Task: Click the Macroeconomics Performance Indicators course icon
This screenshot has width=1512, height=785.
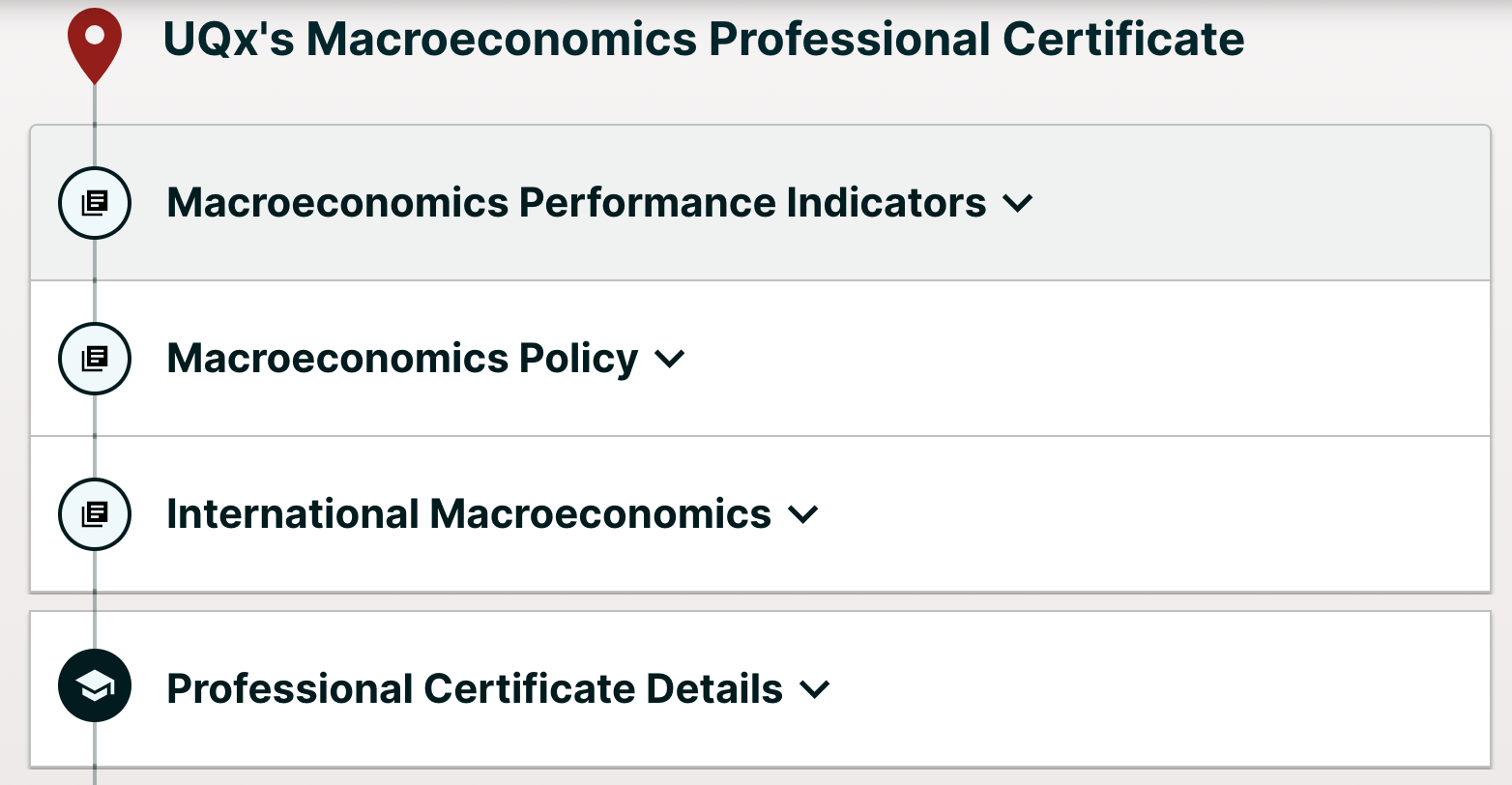Action: coord(95,203)
